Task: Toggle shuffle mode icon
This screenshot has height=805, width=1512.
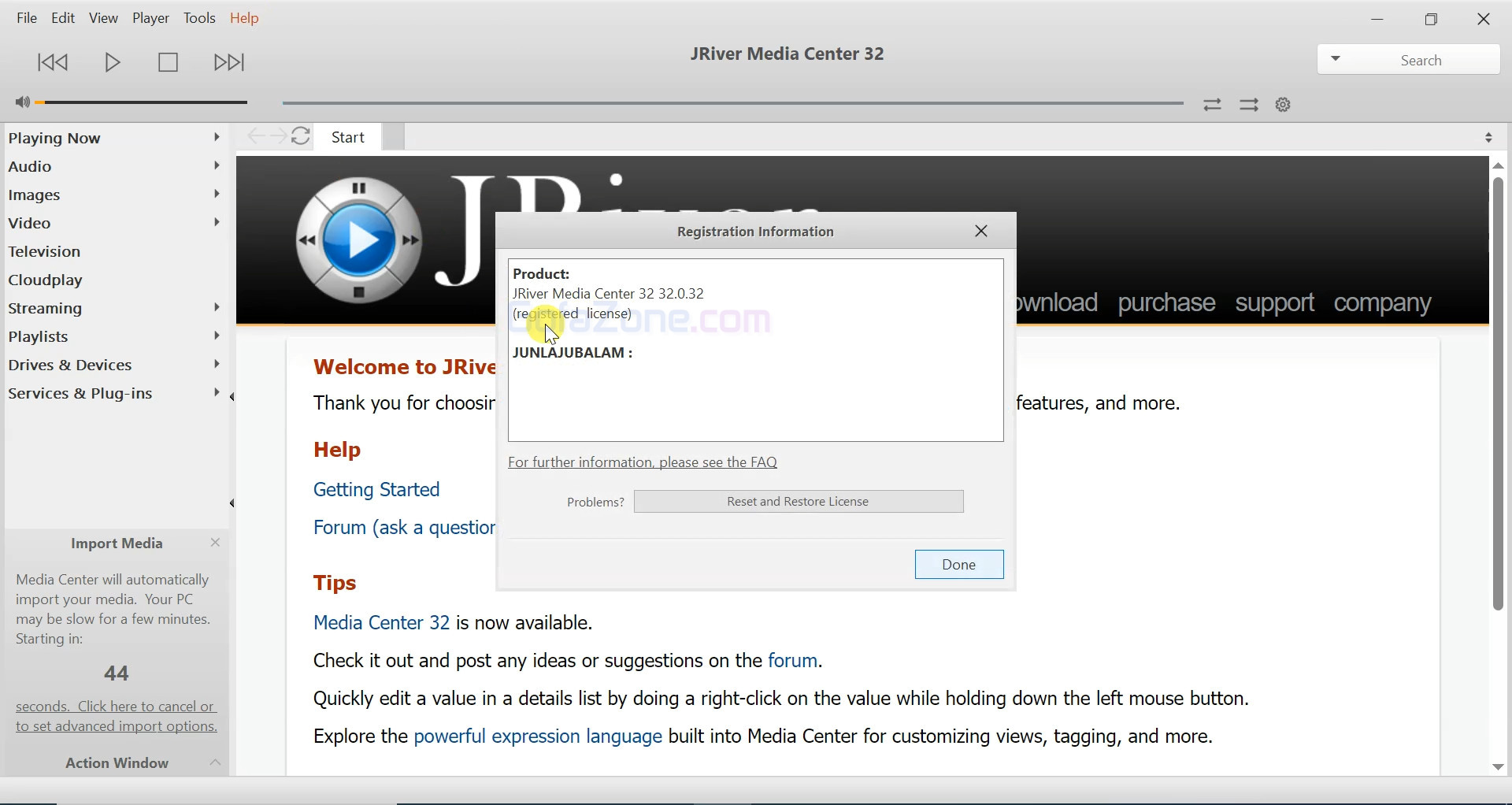Action: (x=1213, y=106)
